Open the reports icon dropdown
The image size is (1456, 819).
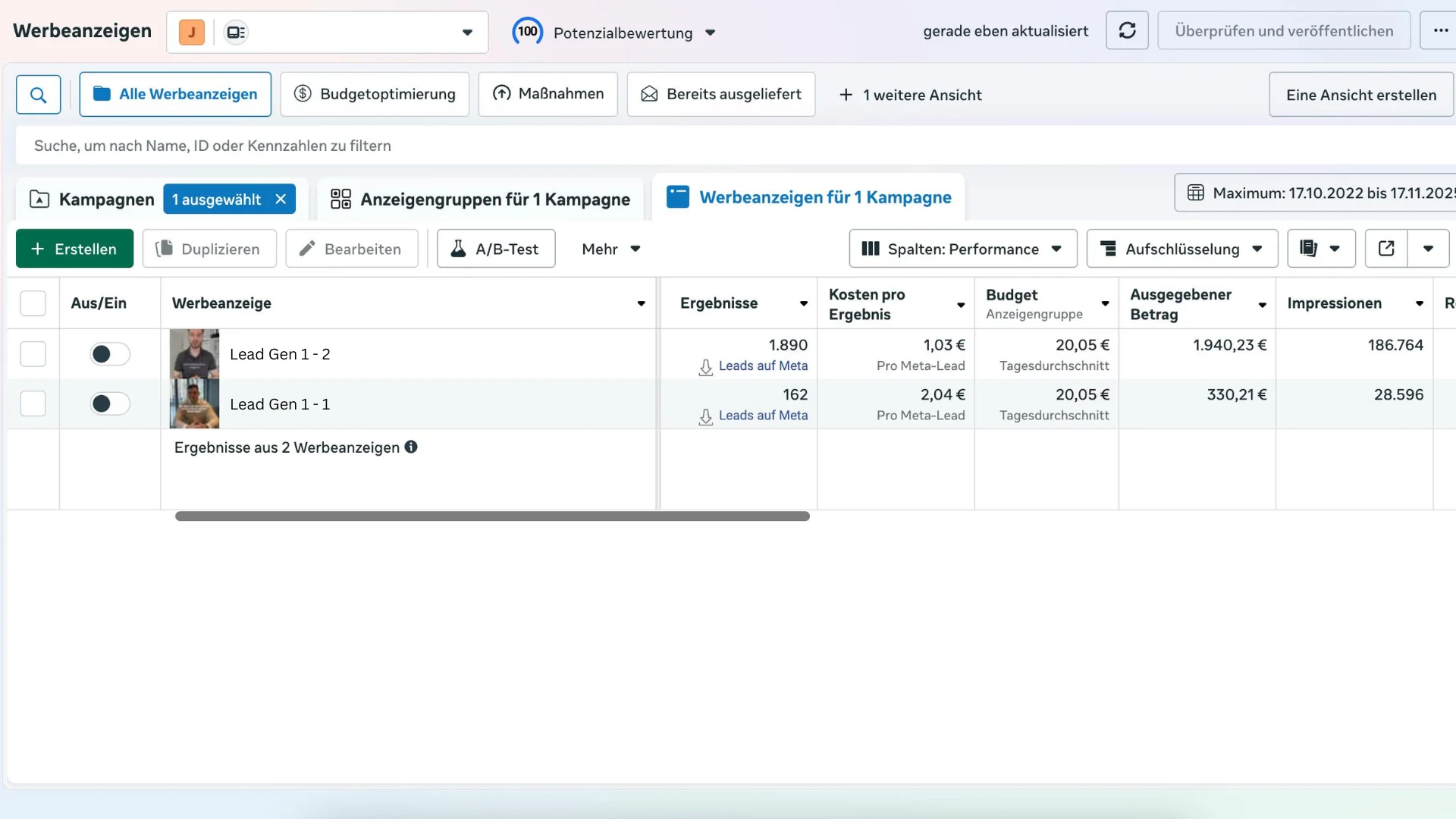(1321, 249)
